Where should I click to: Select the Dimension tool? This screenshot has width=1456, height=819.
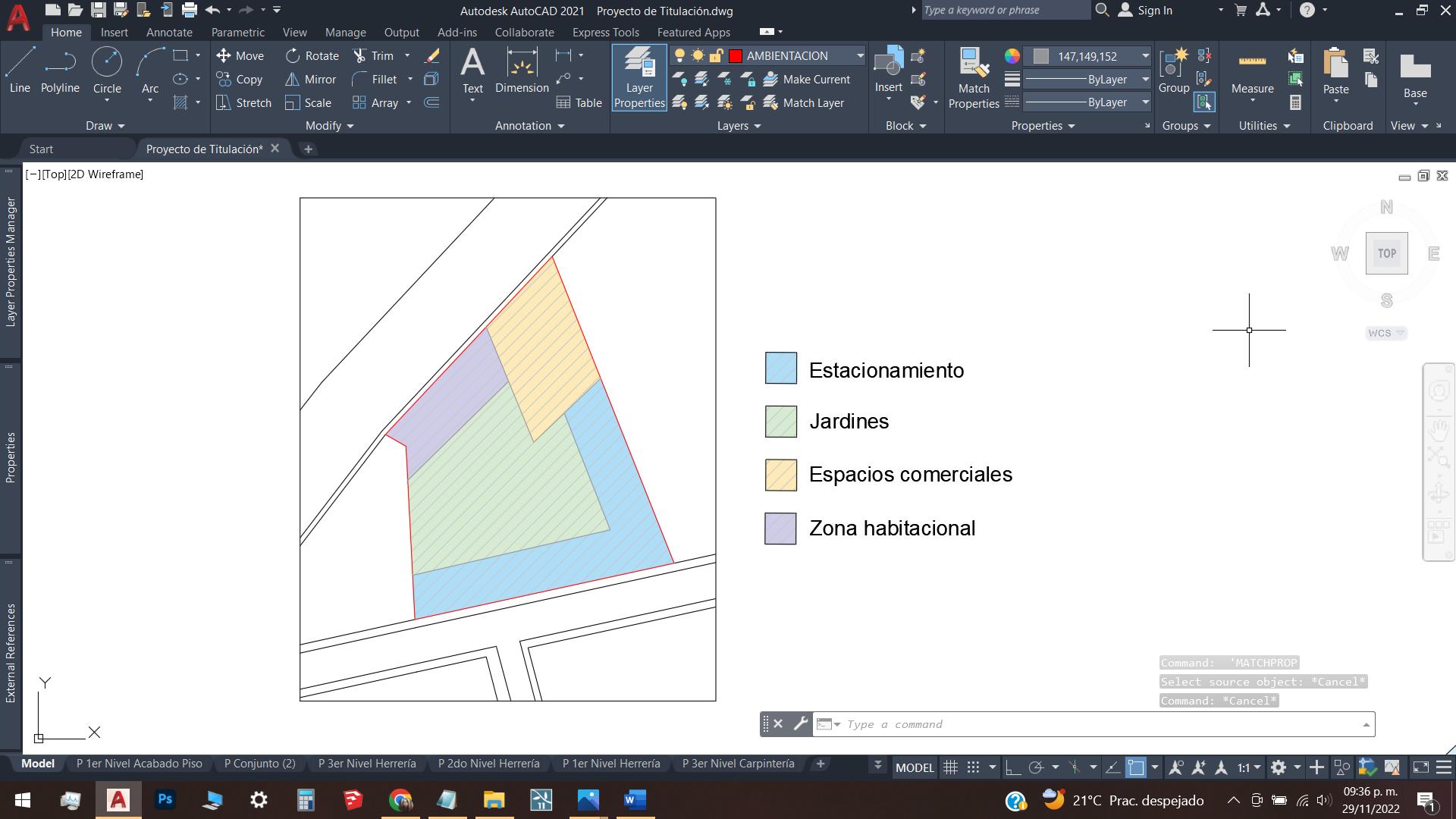pos(522,70)
